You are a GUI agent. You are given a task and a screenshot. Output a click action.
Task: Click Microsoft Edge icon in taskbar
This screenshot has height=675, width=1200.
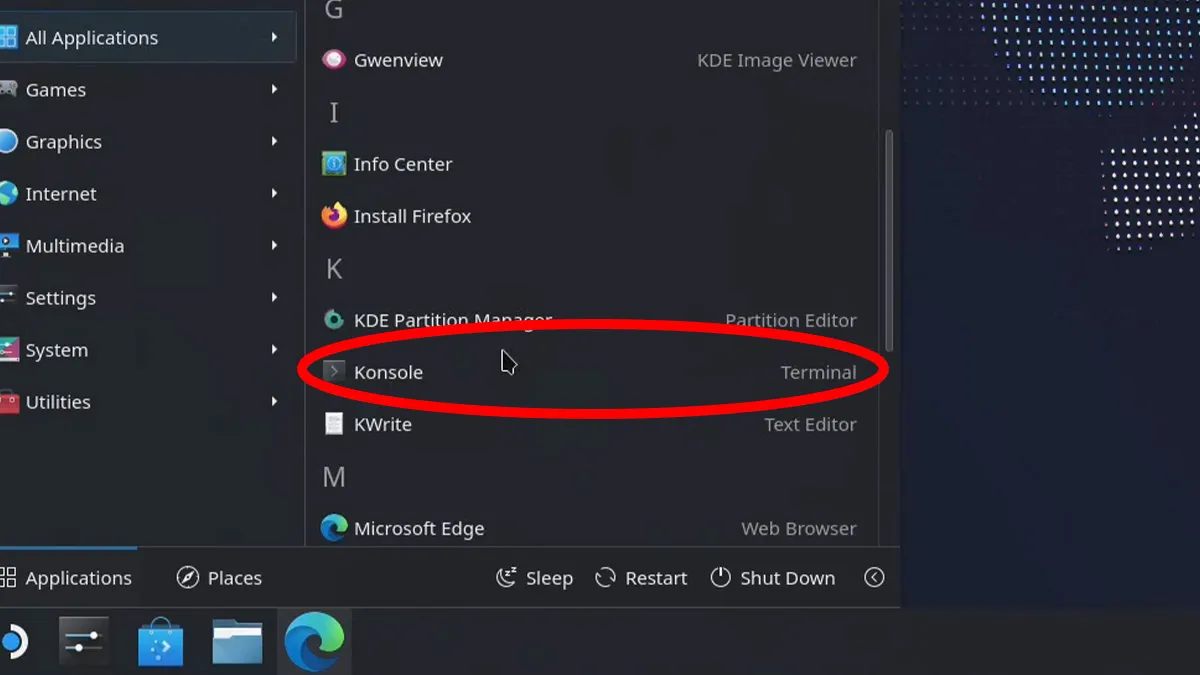[314, 642]
